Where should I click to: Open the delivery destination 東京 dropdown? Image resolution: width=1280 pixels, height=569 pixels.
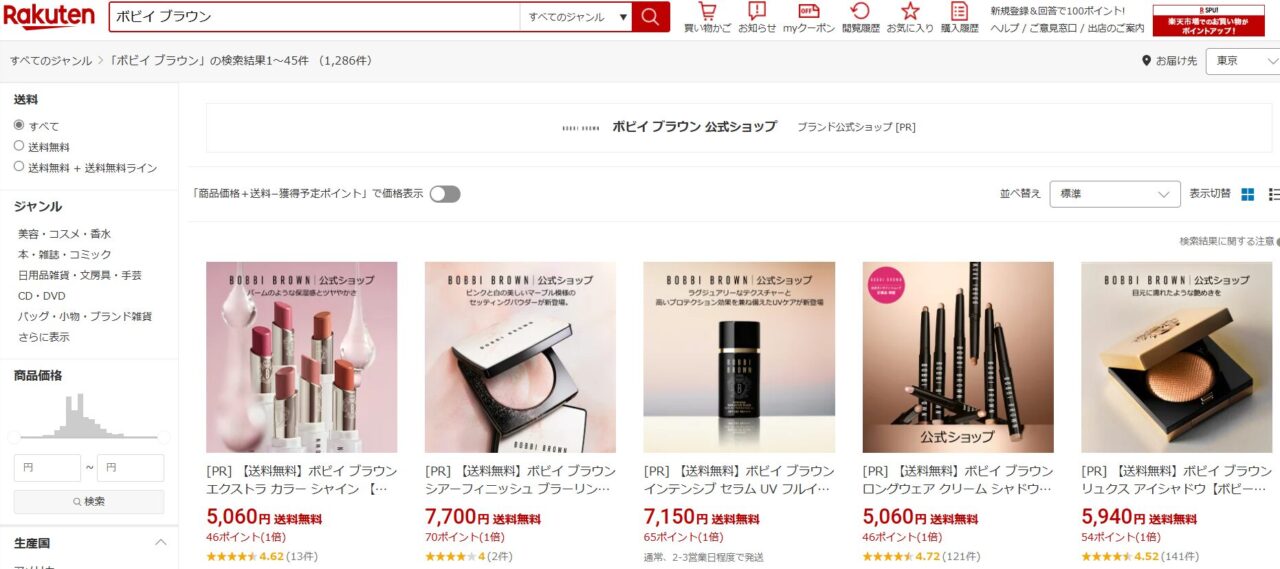tap(1243, 61)
